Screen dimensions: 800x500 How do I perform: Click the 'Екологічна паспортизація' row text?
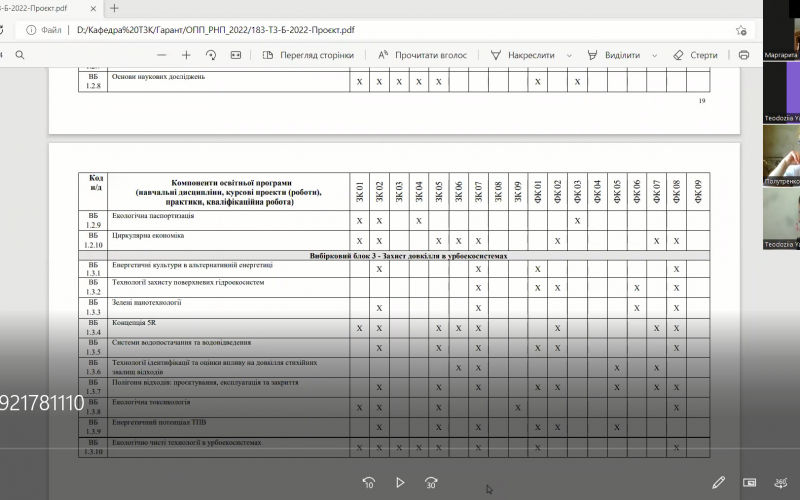[153, 216]
